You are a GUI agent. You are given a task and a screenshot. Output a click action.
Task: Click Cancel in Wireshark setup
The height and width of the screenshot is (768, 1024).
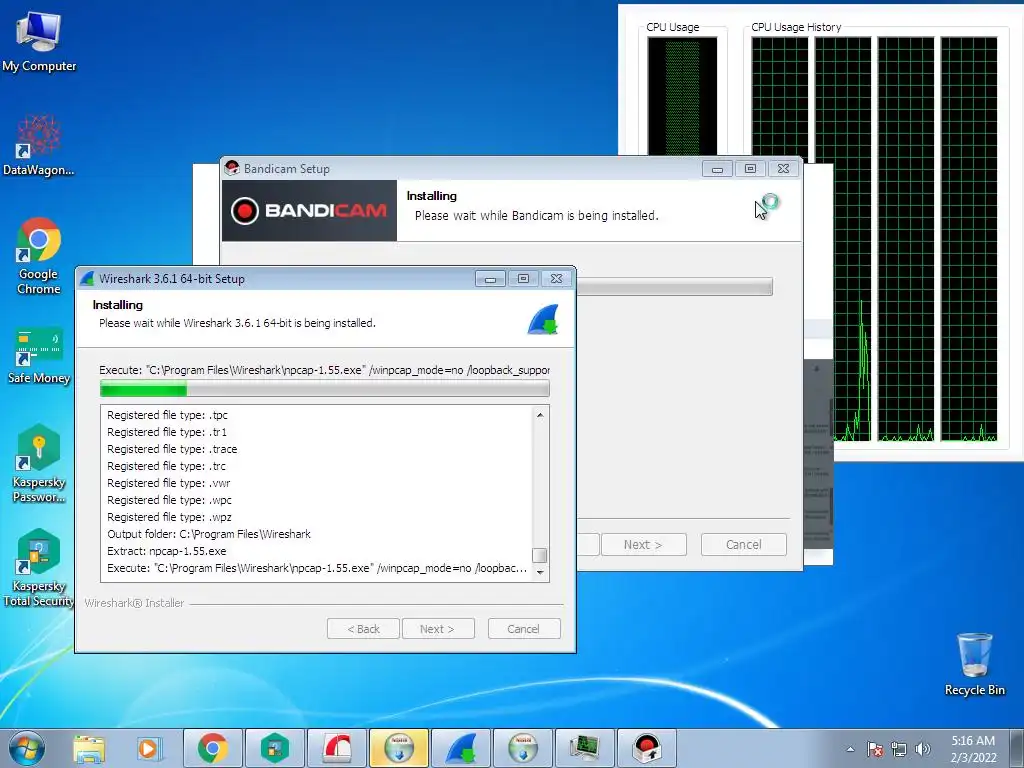524,628
